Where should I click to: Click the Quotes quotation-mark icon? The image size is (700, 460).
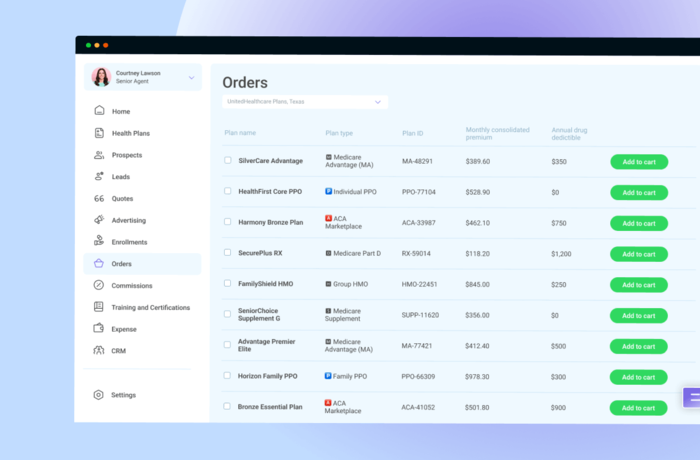pos(99,198)
